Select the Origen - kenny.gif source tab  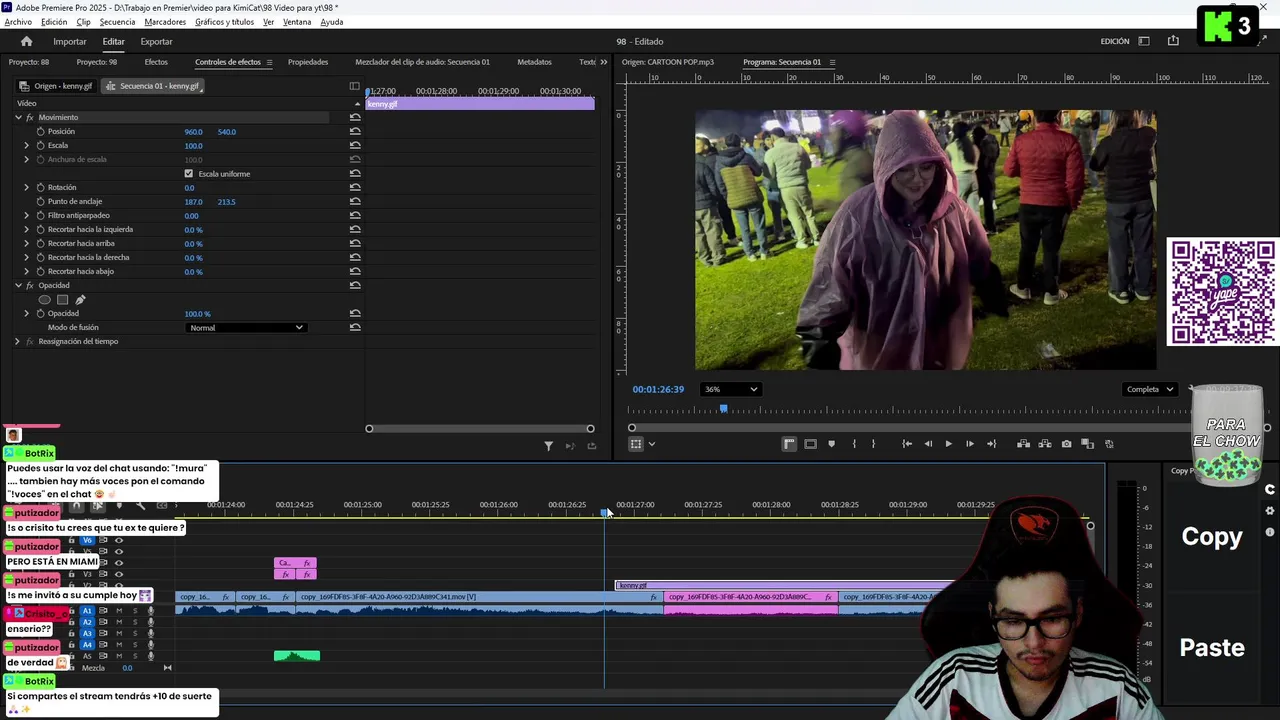(56, 86)
